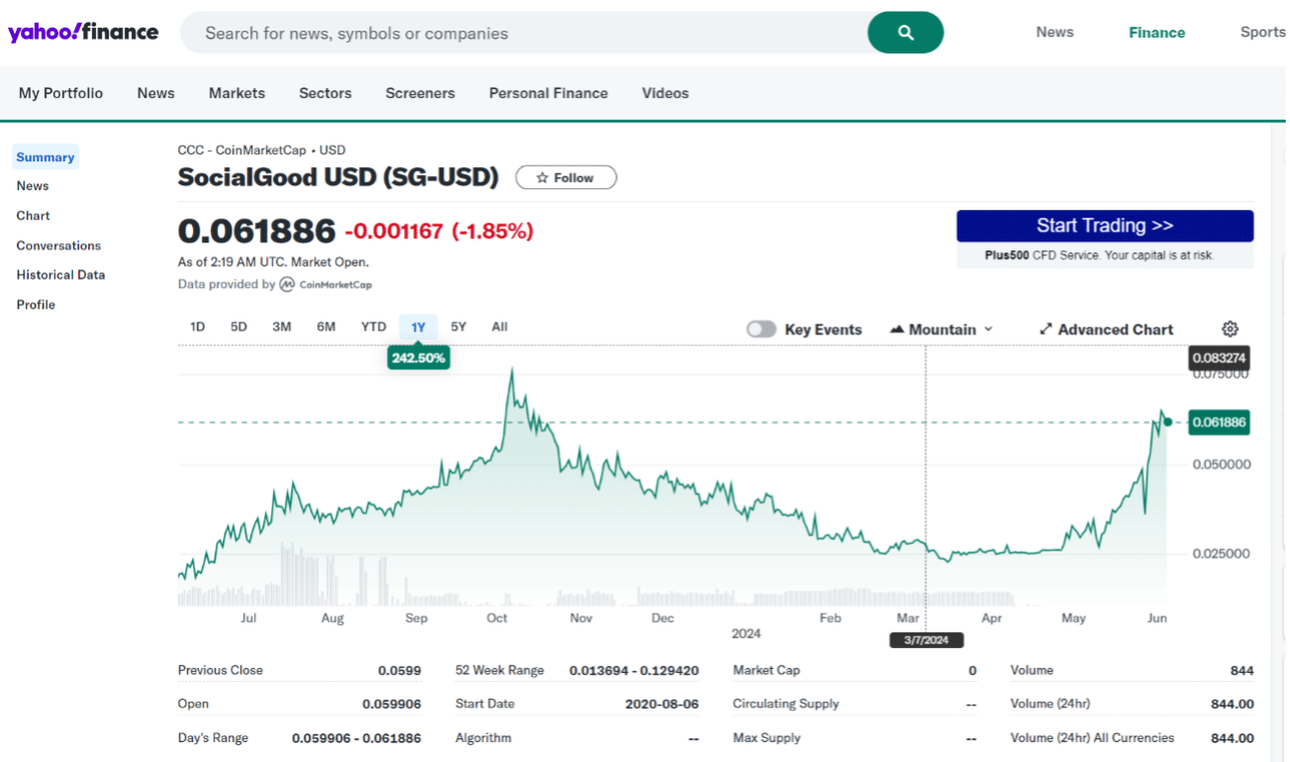Open the Screeners menu
Screen dimensions: 1290x762
click(x=420, y=93)
